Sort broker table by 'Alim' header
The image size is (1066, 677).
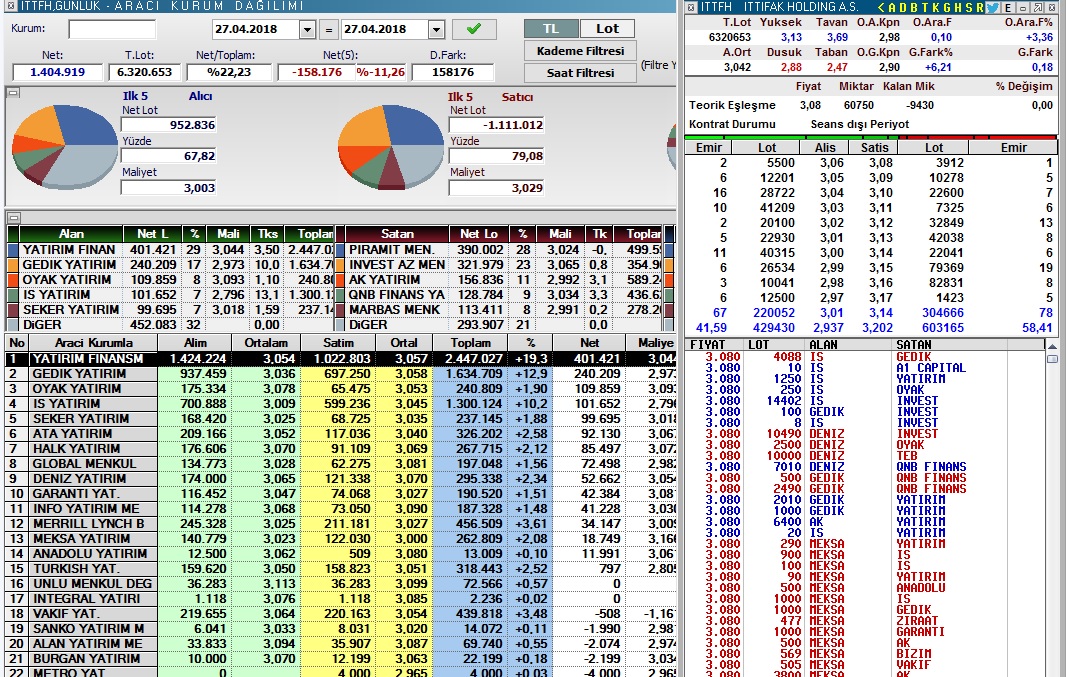(x=195, y=343)
